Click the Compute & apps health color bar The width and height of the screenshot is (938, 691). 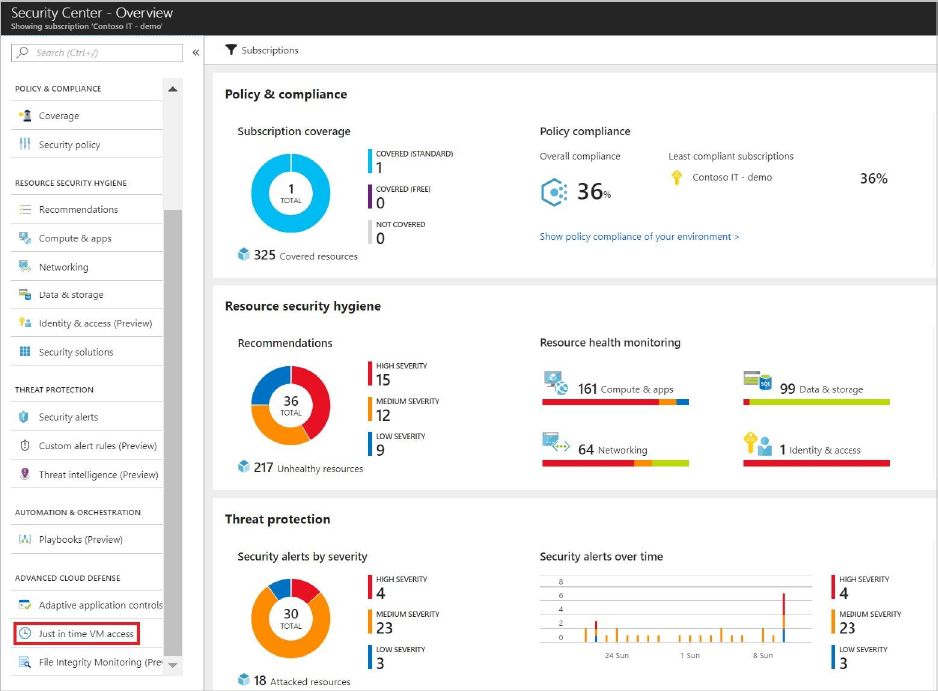coord(616,402)
